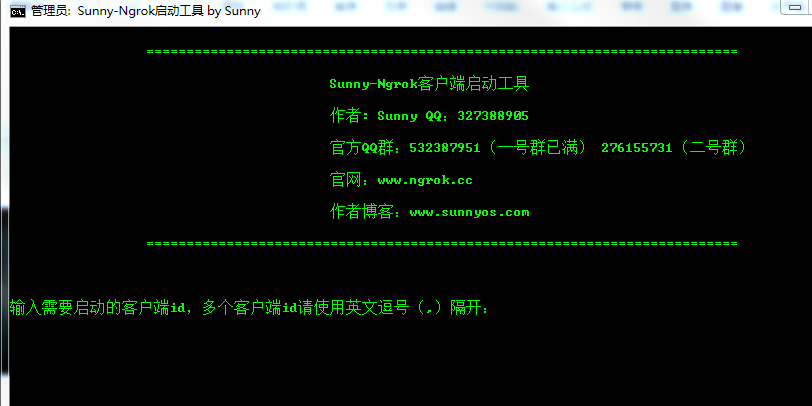Click second QQ group number 276155731
This screenshot has height=406, width=812.
636,148
